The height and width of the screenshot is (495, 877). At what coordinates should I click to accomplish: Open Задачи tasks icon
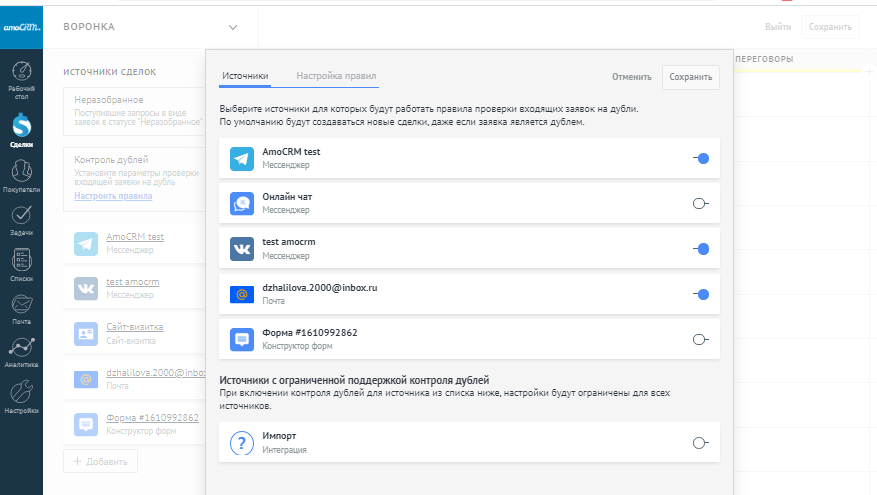[x=21, y=218]
